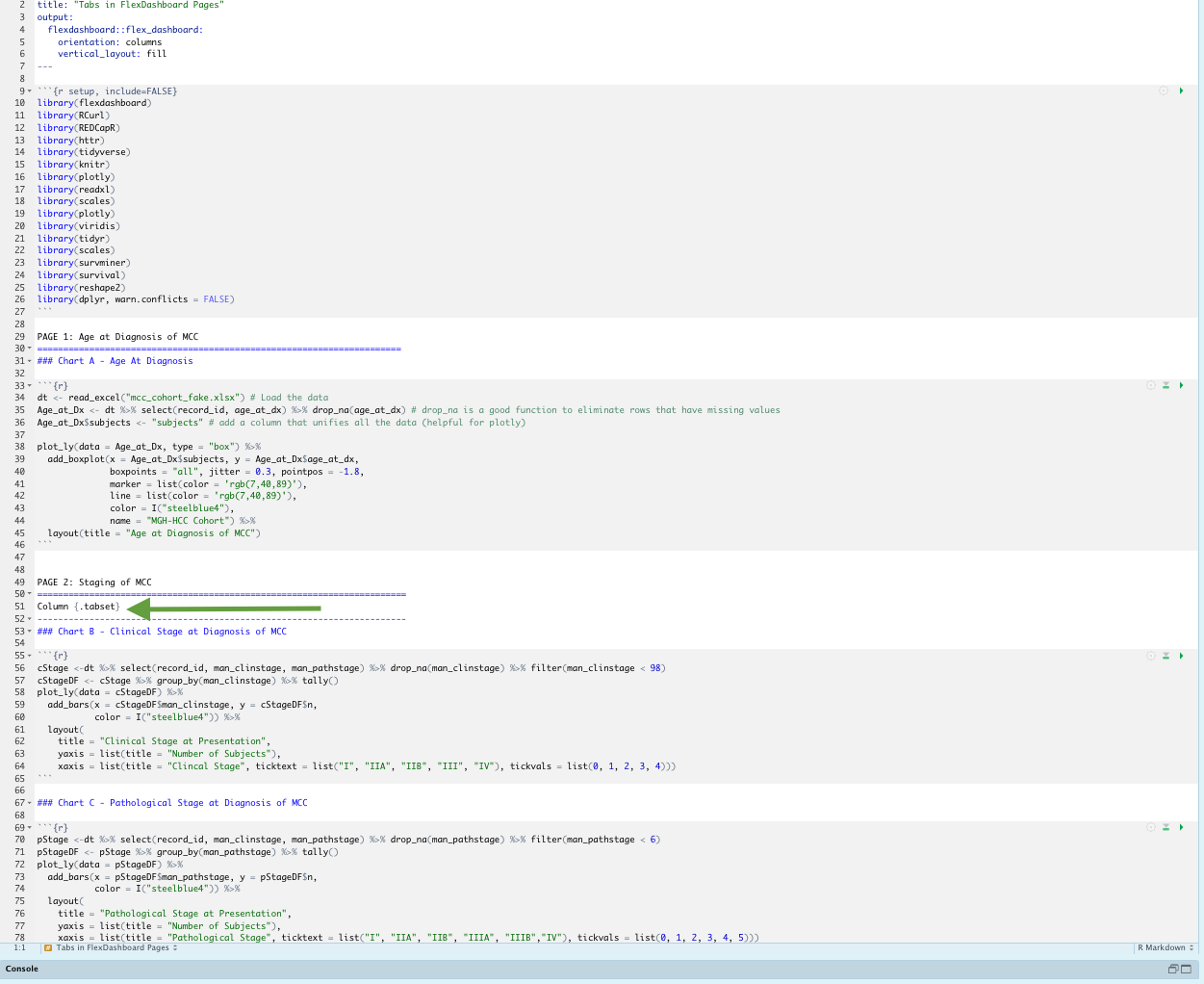Collapse the PAGE 1 section at line 30
Viewport: 1204px width, 984px height.
[x=30, y=349]
